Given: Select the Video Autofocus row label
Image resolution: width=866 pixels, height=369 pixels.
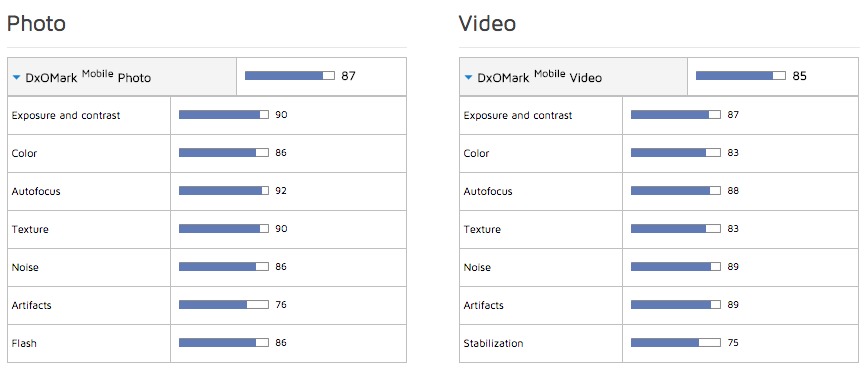Looking at the screenshot, I should coord(488,192).
